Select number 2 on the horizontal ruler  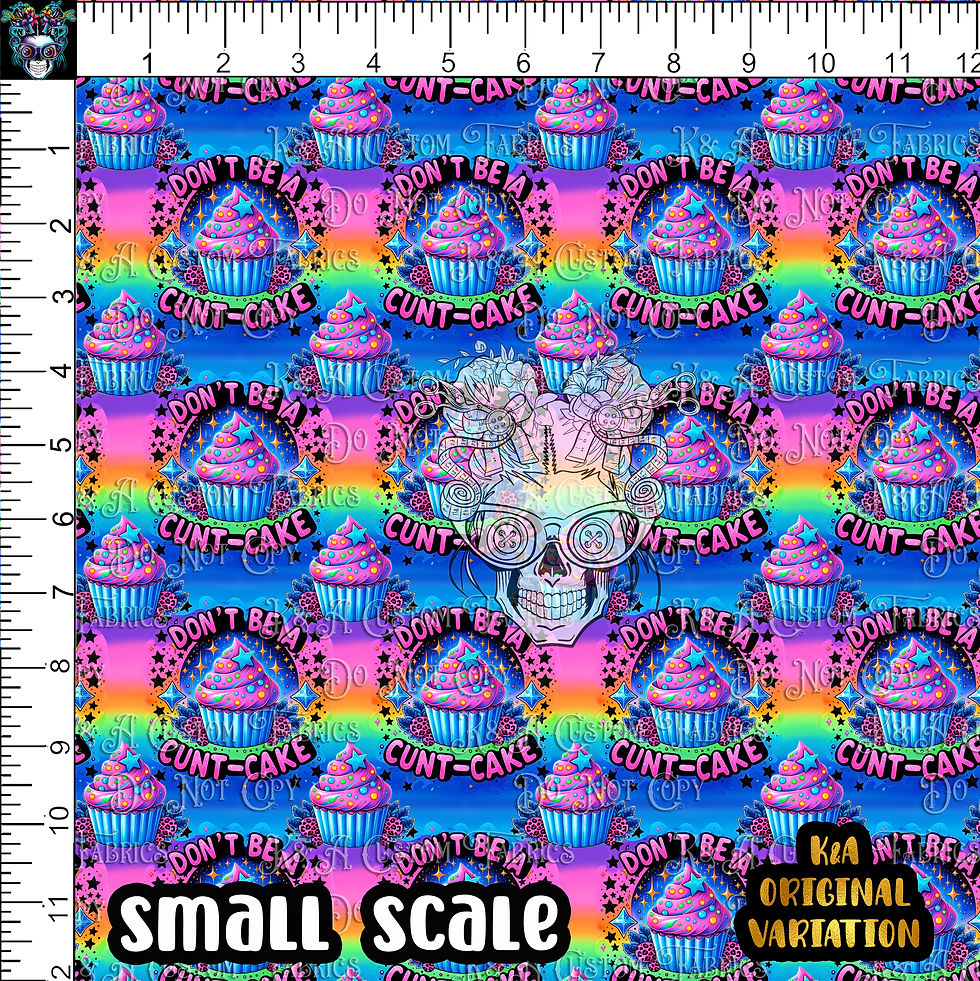(223, 63)
